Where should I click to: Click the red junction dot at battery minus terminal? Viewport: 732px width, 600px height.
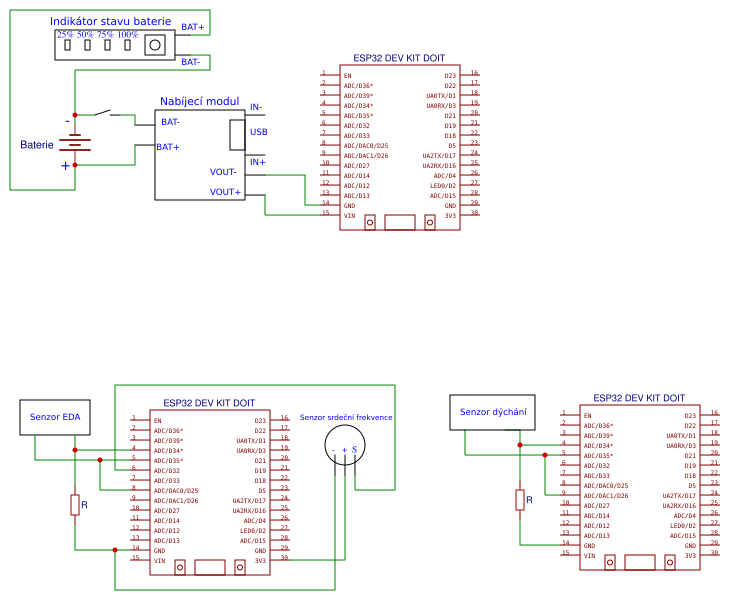[x=75, y=115]
